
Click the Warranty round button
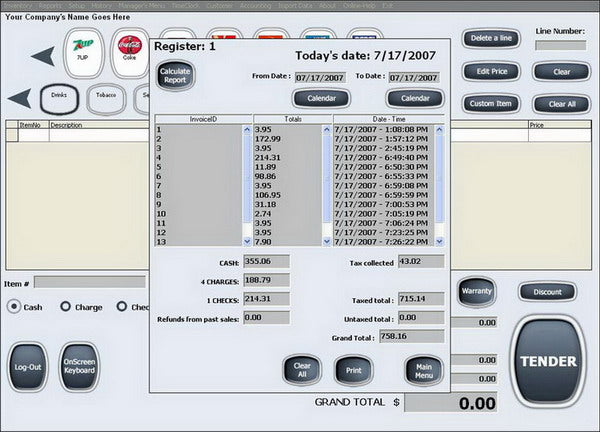pyautogui.click(x=476, y=292)
